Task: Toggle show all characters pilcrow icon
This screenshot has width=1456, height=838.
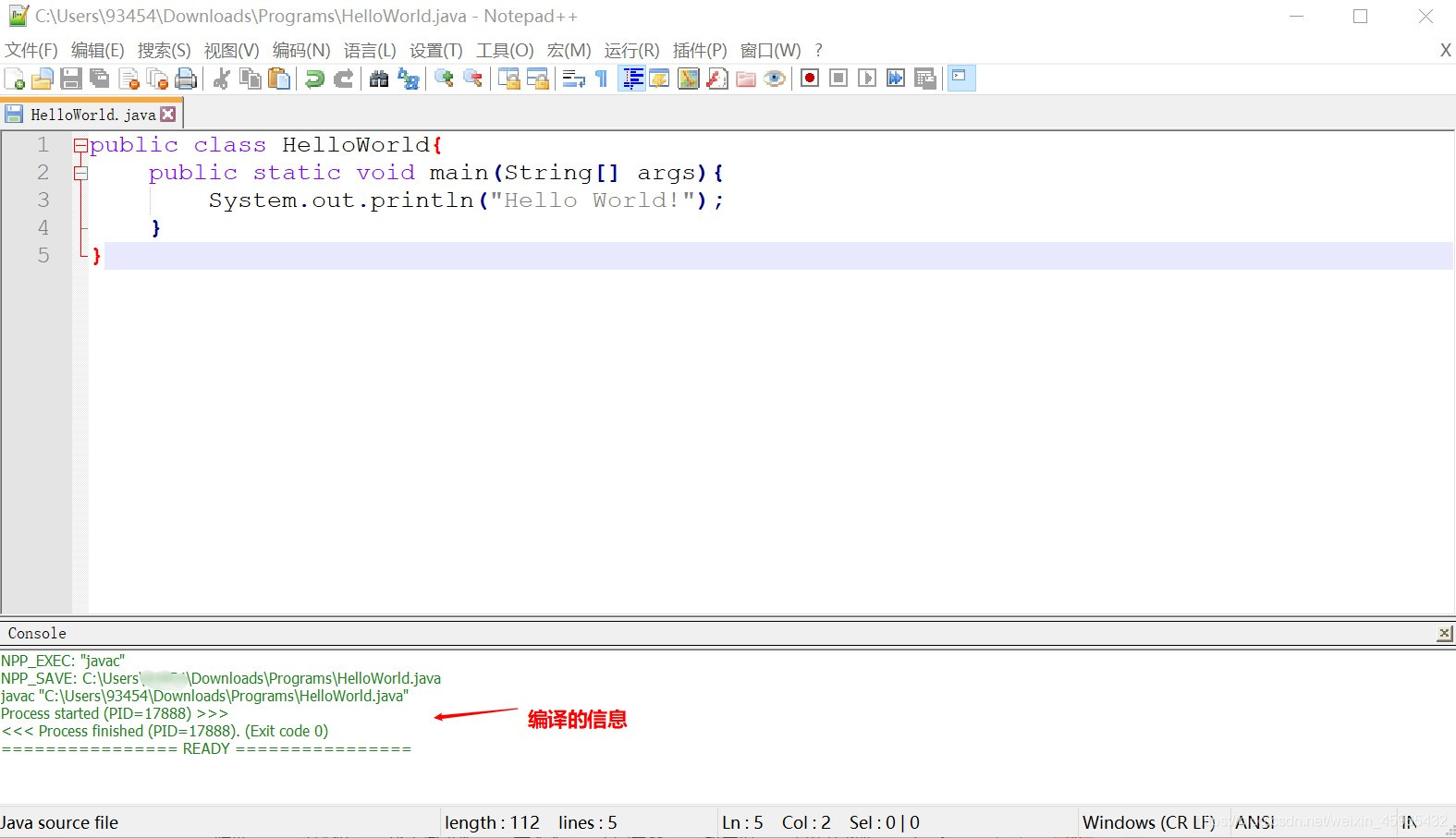Action: 602,79
